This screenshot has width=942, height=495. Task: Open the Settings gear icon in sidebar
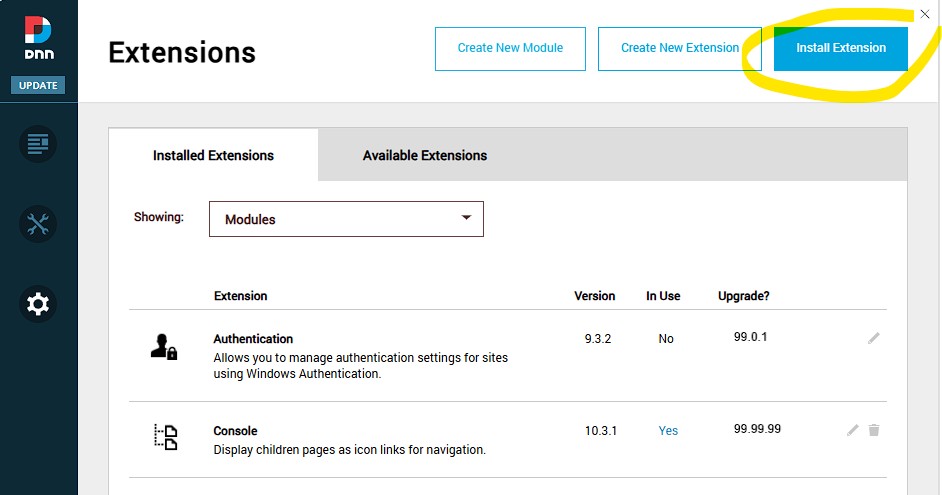pyautogui.click(x=38, y=304)
